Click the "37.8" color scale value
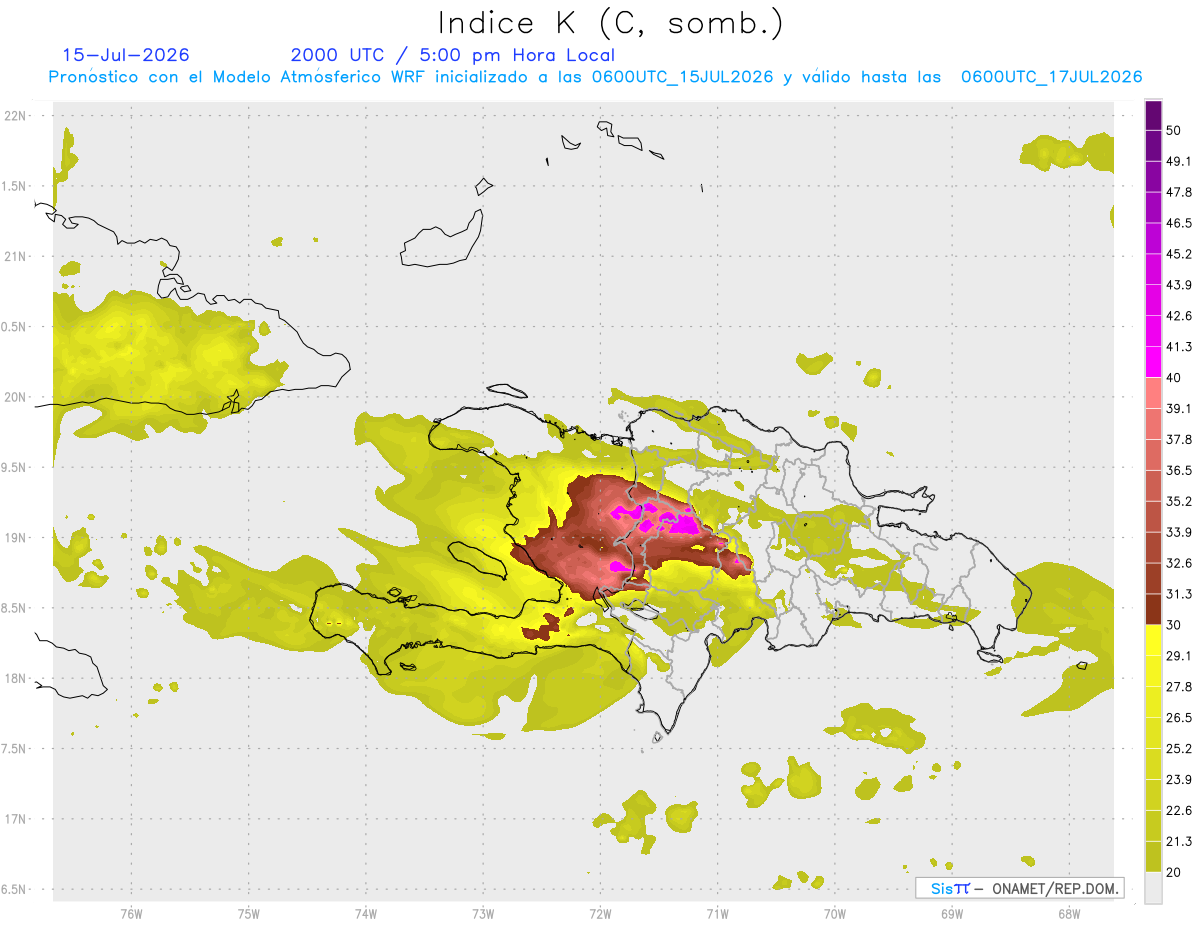The height and width of the screenshot is (927, 1200). click(1178, 439)
